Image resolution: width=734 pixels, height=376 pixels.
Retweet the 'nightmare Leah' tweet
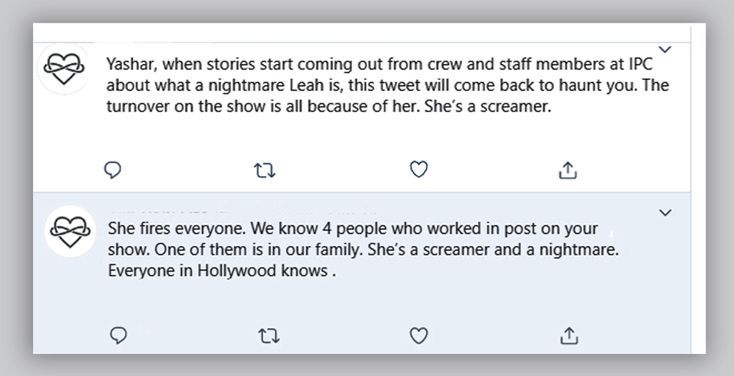click(x=264, y=170)
